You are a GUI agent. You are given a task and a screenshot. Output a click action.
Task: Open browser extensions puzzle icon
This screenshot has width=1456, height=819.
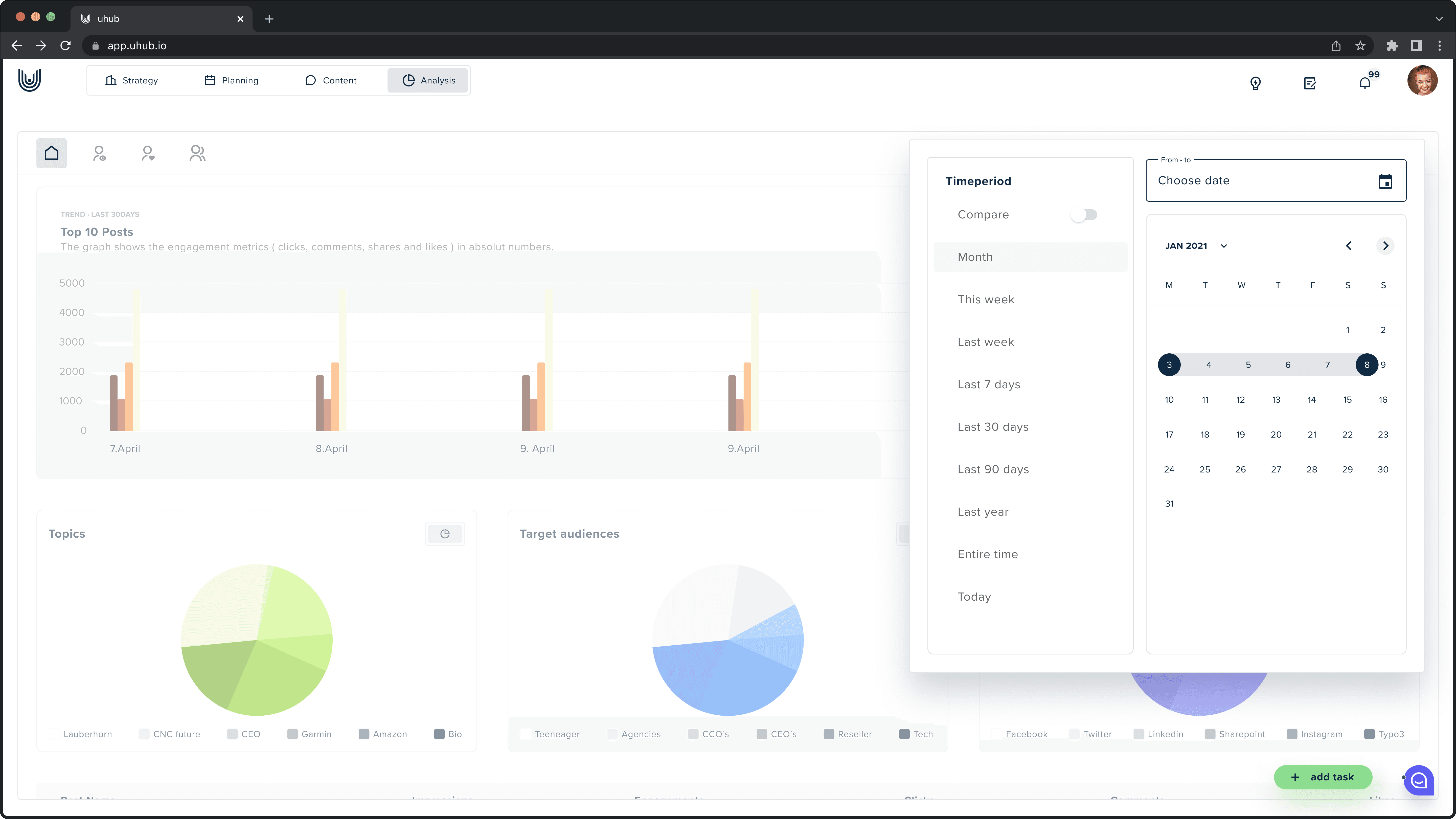[1392, 46]
